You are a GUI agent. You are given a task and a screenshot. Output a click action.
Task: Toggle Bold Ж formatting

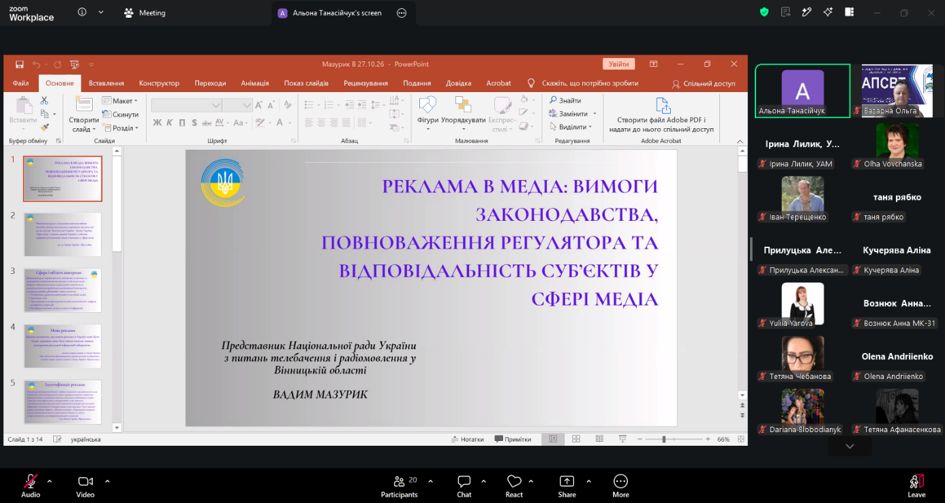pos(157,123)
